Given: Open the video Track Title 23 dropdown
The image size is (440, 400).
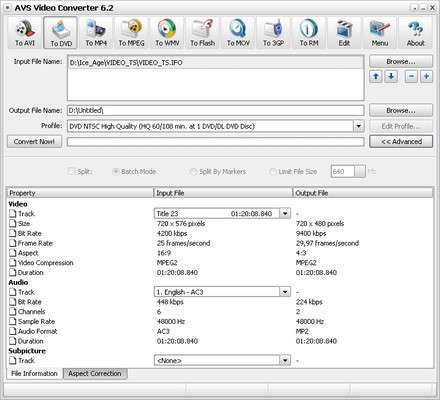Looking at the screenshot, I should point(285,213).
